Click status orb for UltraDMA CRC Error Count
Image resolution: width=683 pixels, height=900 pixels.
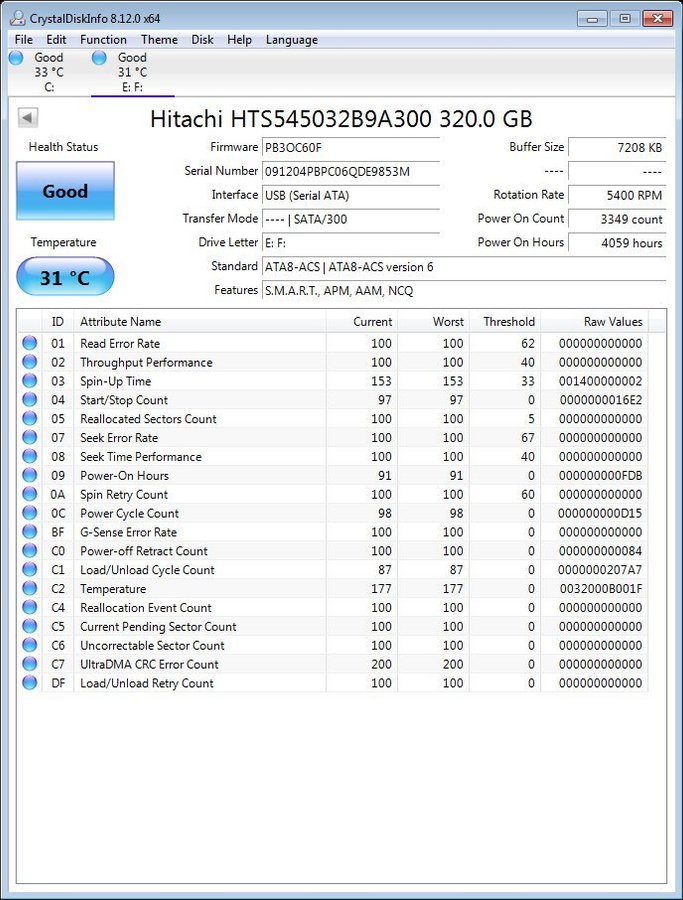pyautogui.click(x=29, y=665)
